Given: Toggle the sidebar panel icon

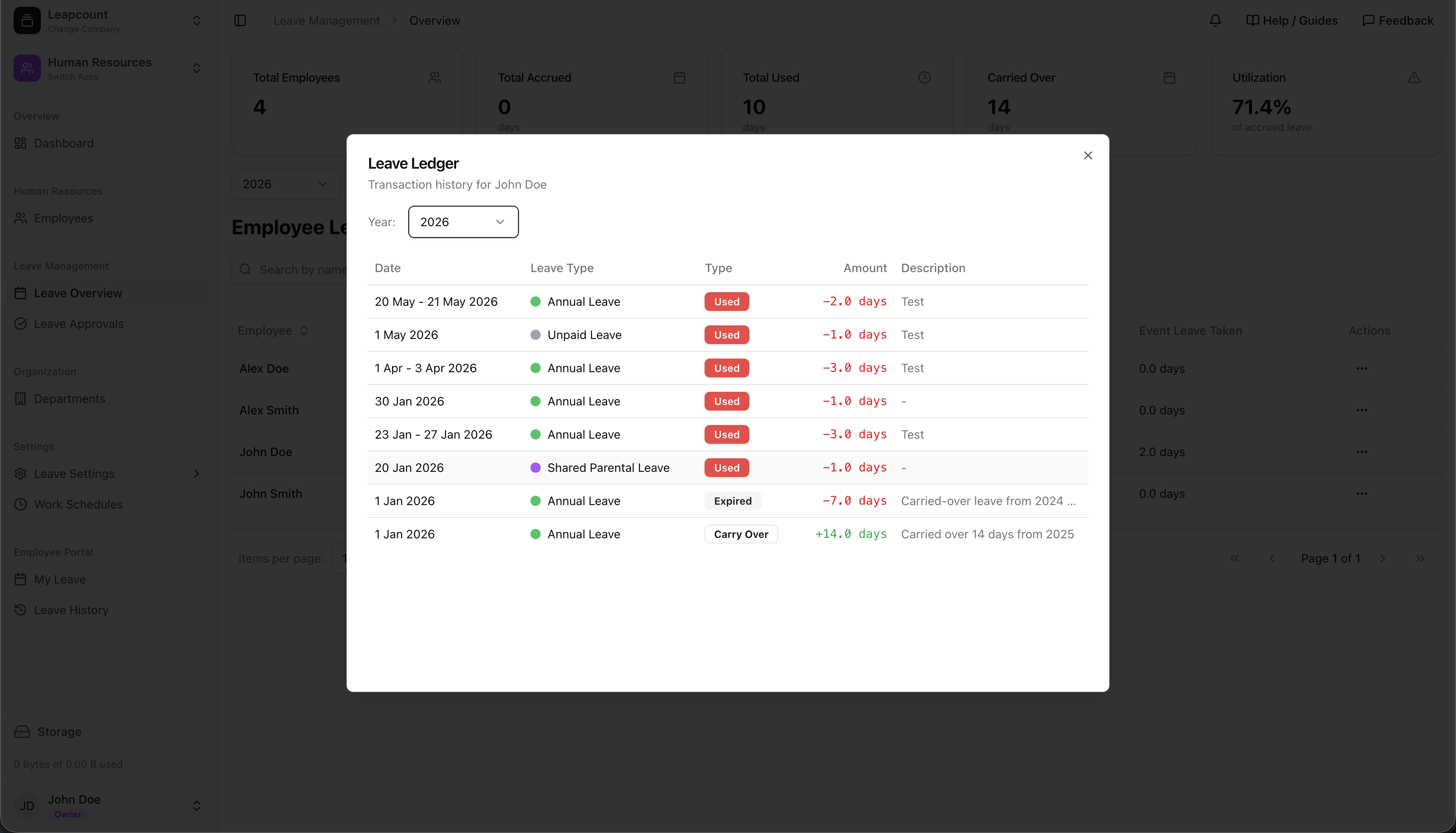Looking at the screenshot, I should (x=240, y=20).
